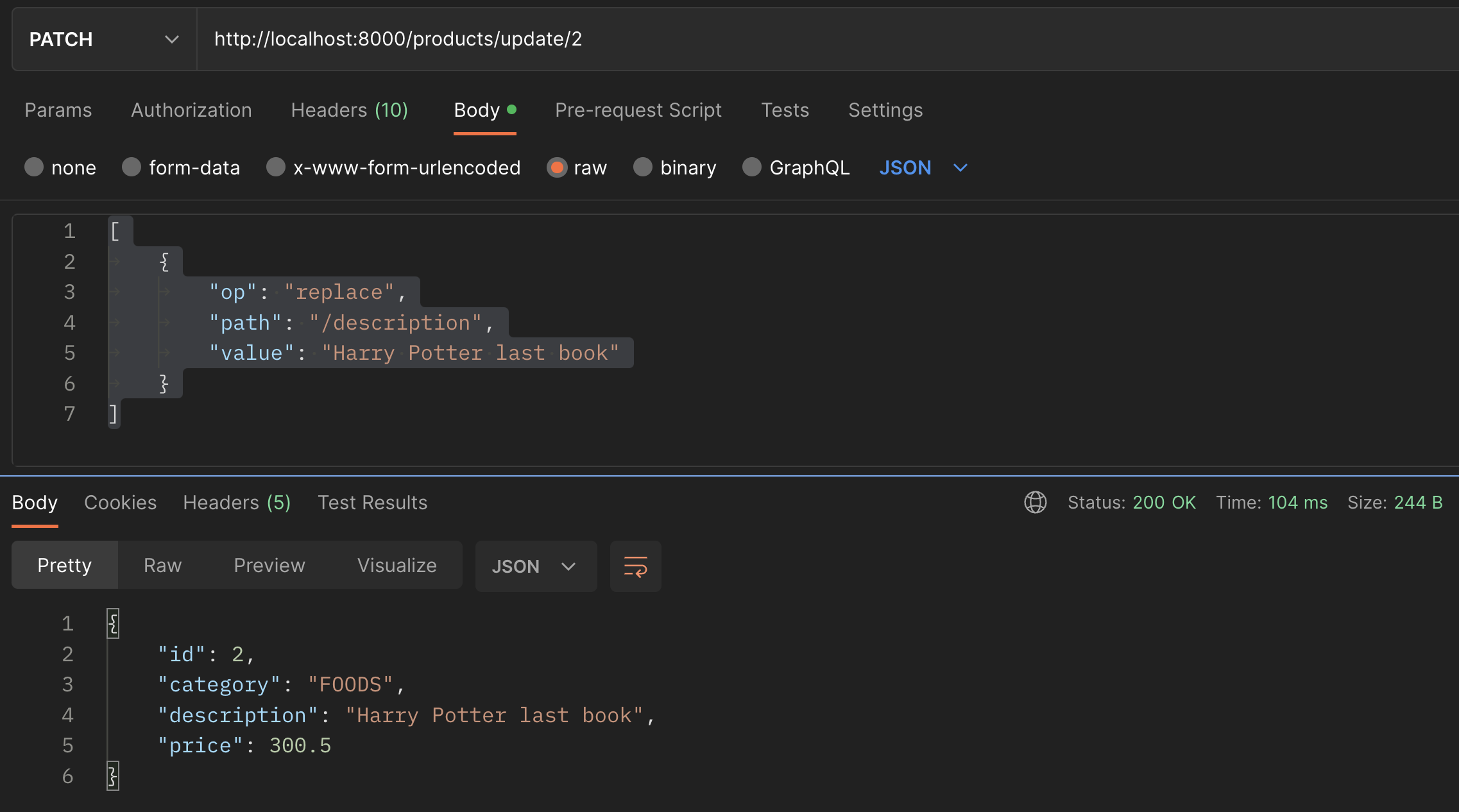Open the Tests tab
The image size is (1459, 812).
(785, 110)
